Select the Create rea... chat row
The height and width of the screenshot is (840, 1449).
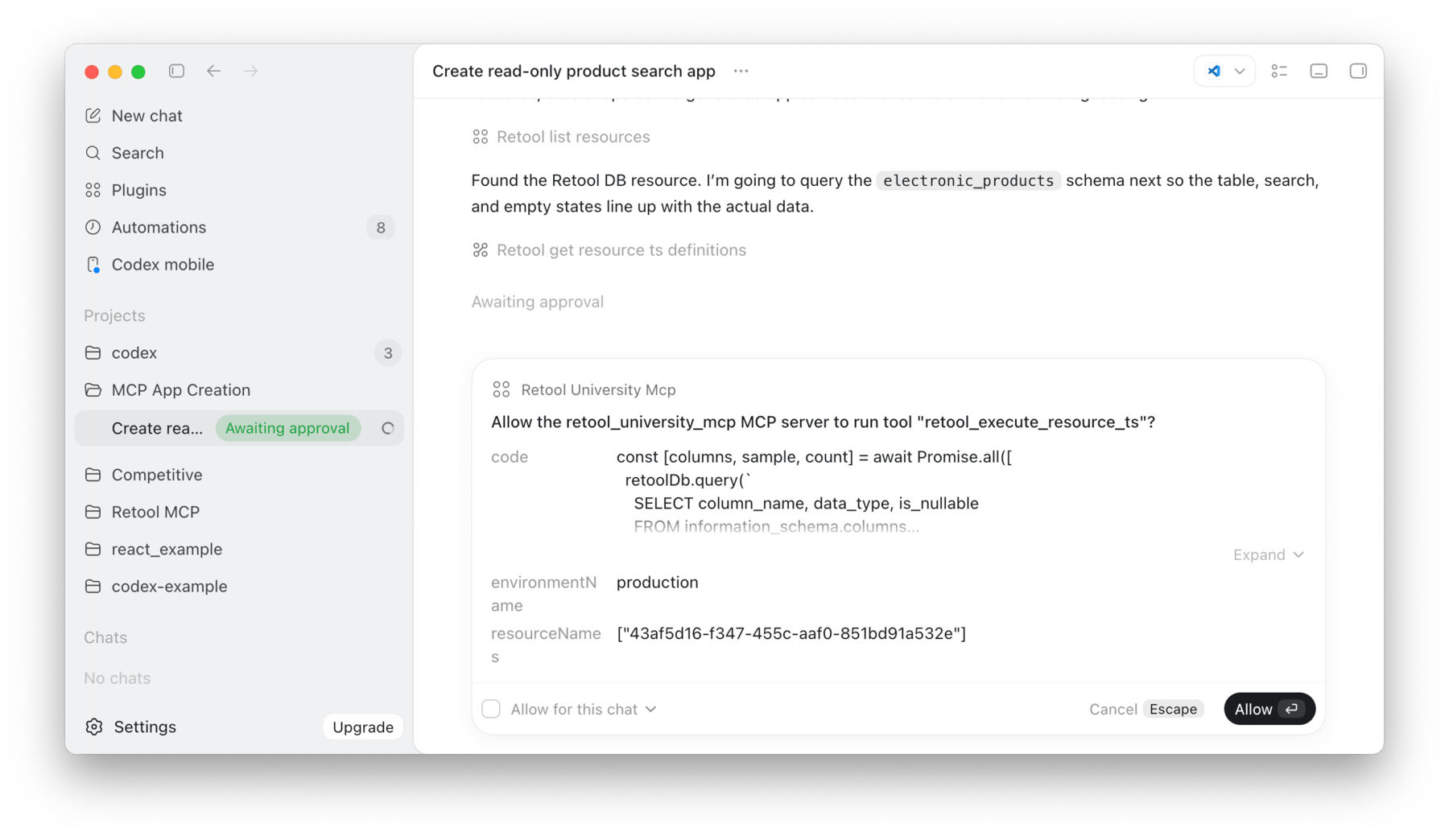click(239, 428)
